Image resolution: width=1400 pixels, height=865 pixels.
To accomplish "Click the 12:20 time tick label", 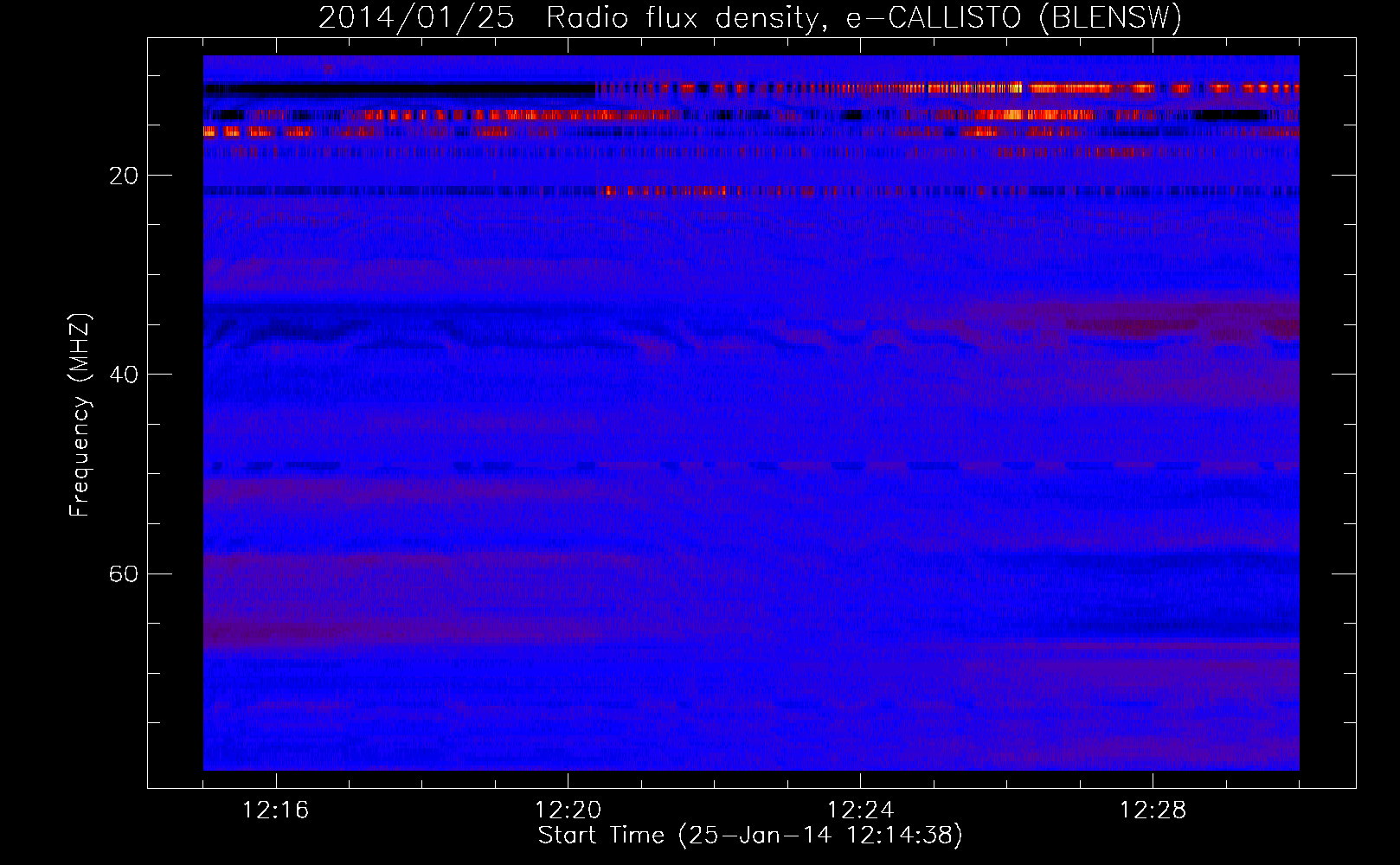I will [568, 811].
